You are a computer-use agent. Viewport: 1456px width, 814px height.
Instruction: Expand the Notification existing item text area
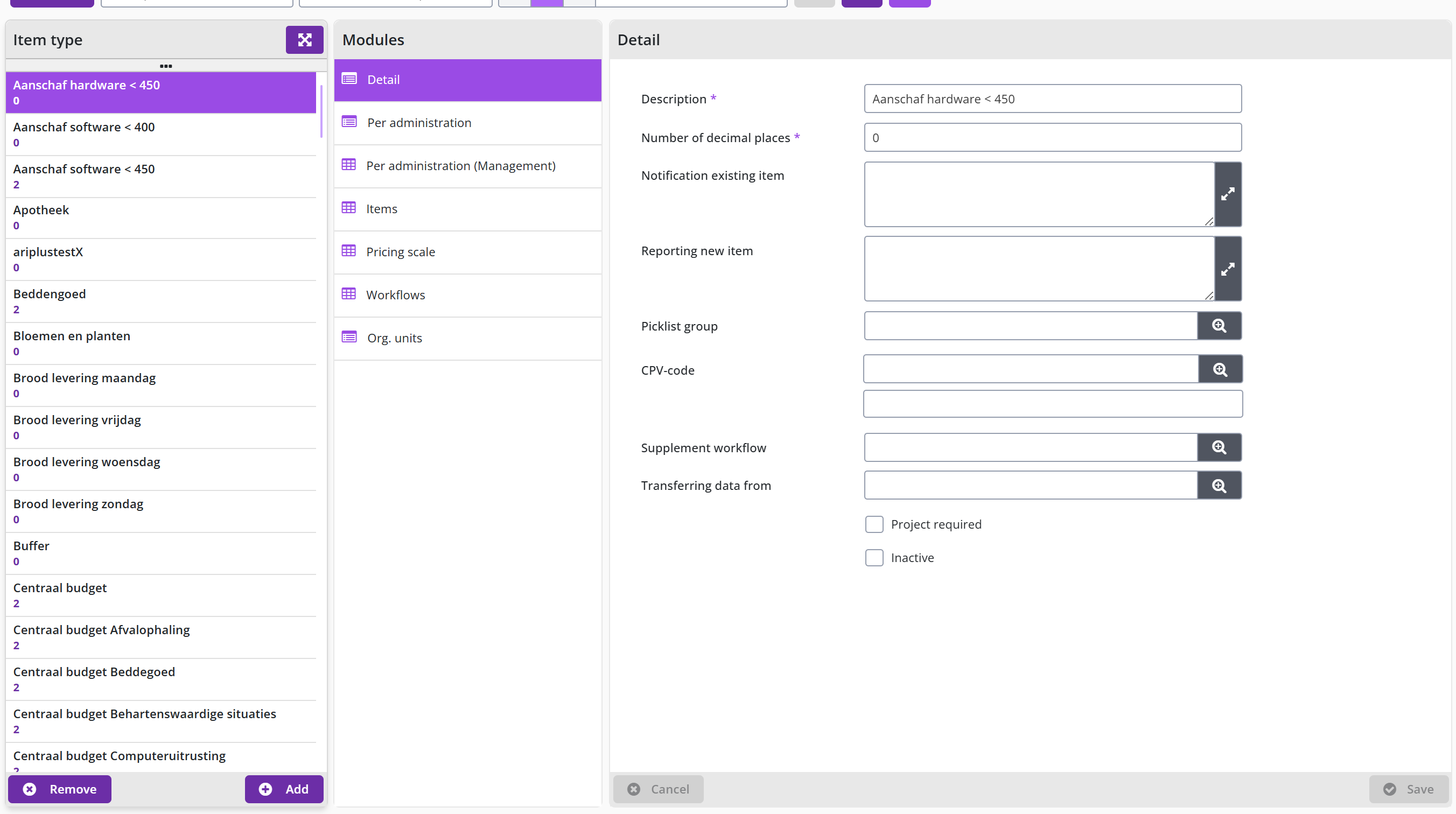[1228, 194]
